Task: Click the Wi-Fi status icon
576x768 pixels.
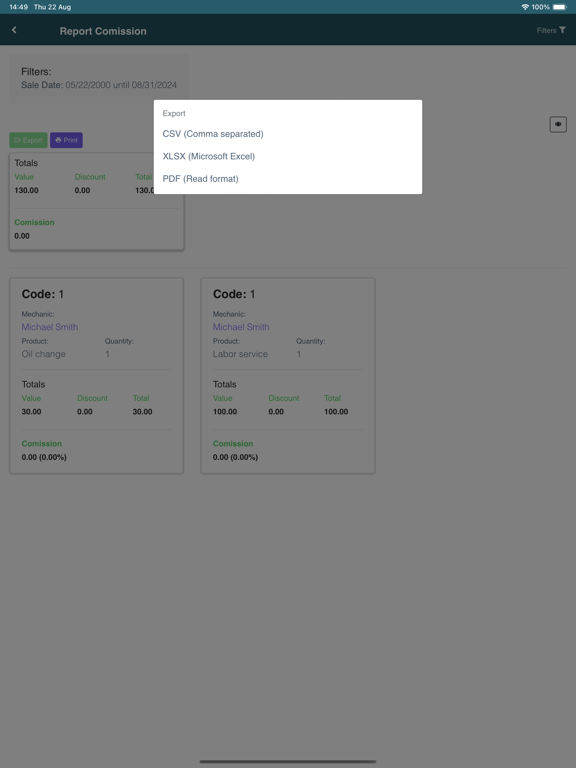Action: (525, 7)
